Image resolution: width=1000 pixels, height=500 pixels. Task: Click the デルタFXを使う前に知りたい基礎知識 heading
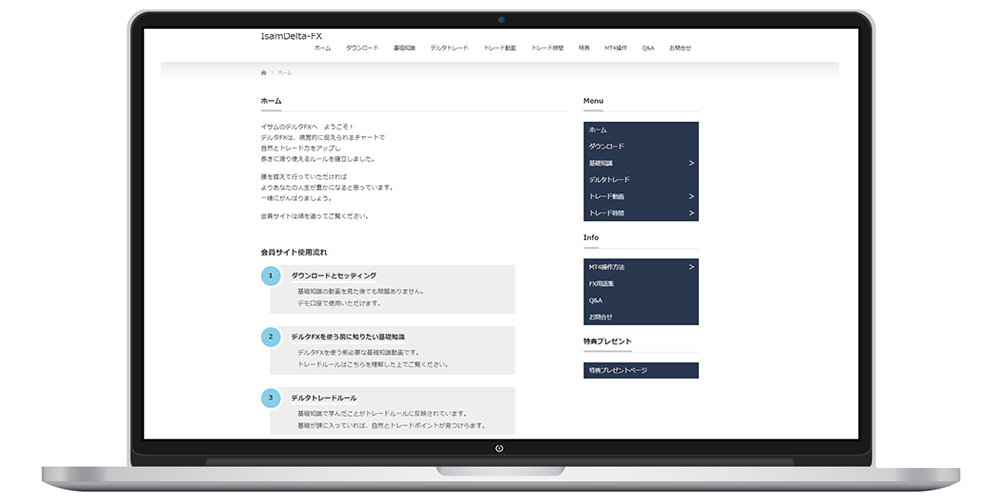point(348,337)
